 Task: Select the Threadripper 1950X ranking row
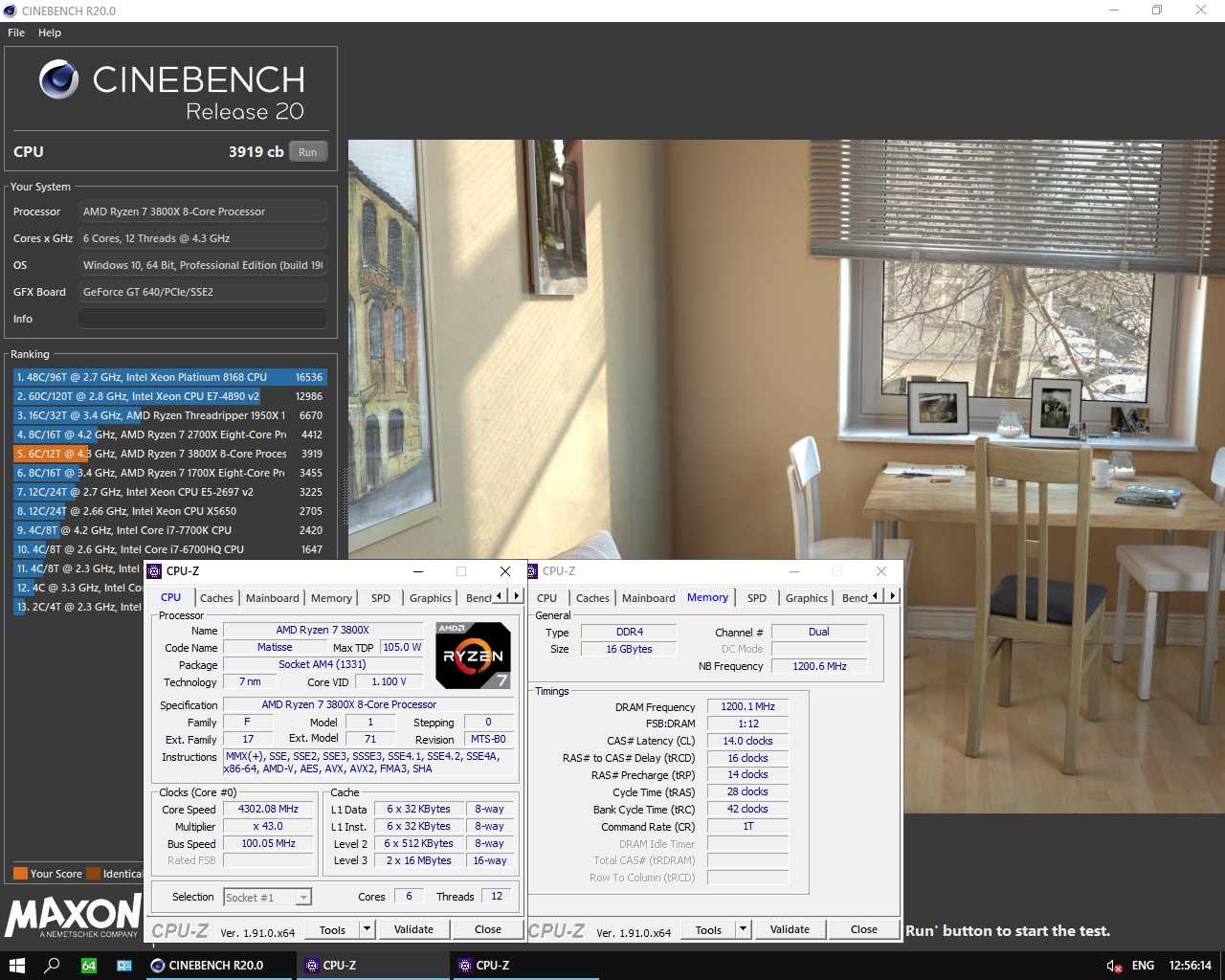[169, 415]
